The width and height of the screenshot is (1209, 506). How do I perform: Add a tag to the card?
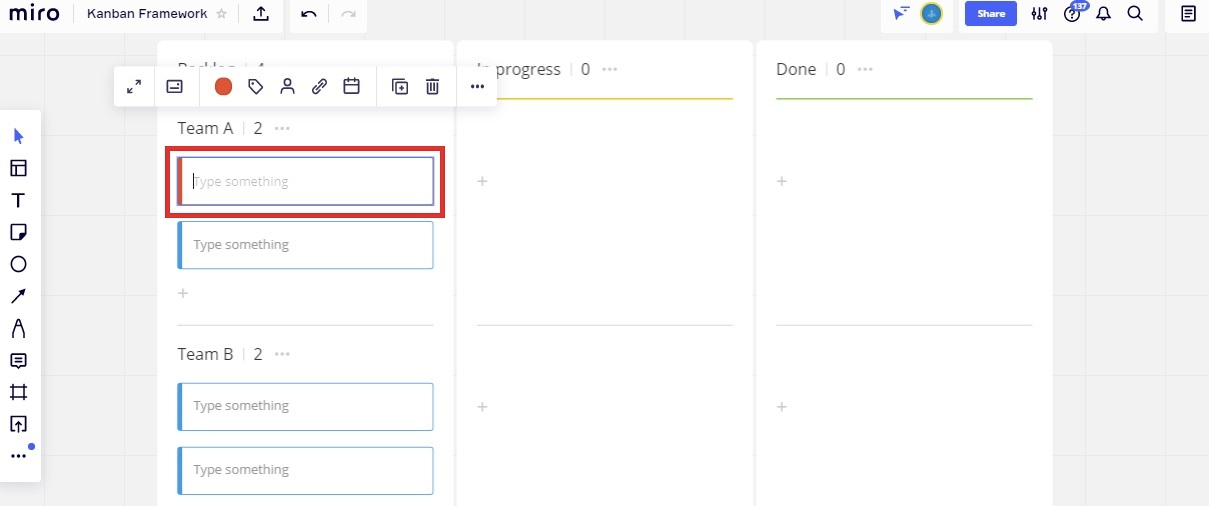255,87
